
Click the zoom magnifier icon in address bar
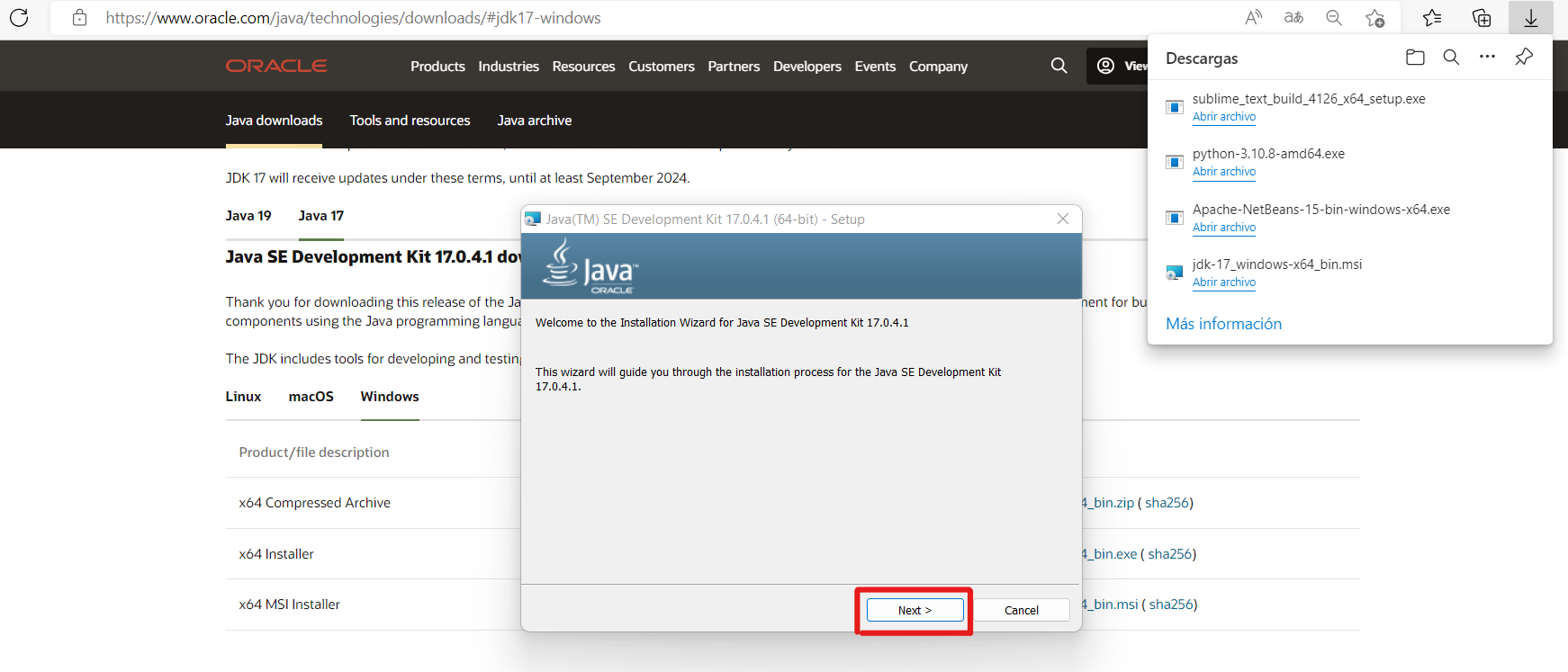tap(1334, 17)
